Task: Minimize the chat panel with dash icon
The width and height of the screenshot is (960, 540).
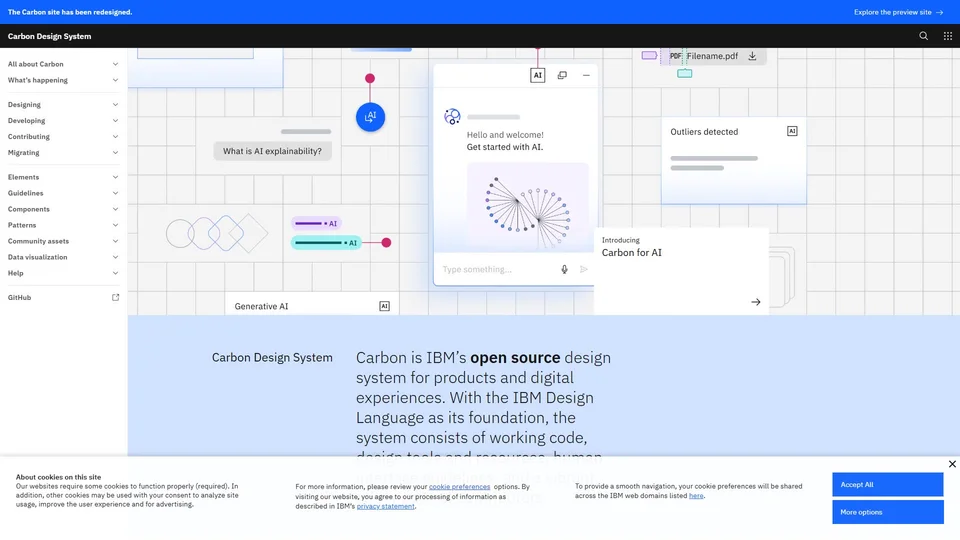Action: click(586, 75)
